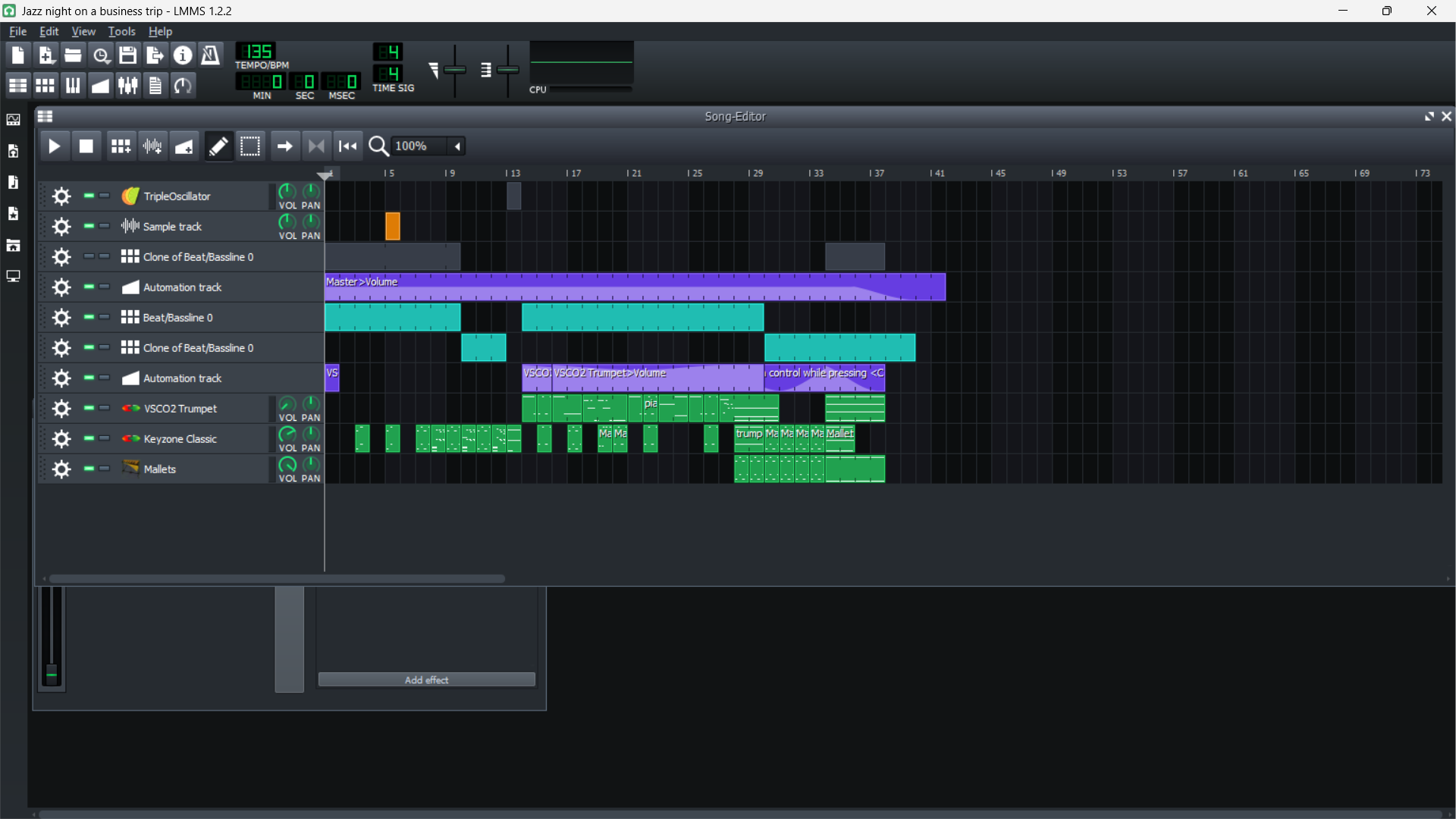Viewport: 1456px width, 819px height.
Task: Click the What's This info icon
Action: [x=183, y=55]
